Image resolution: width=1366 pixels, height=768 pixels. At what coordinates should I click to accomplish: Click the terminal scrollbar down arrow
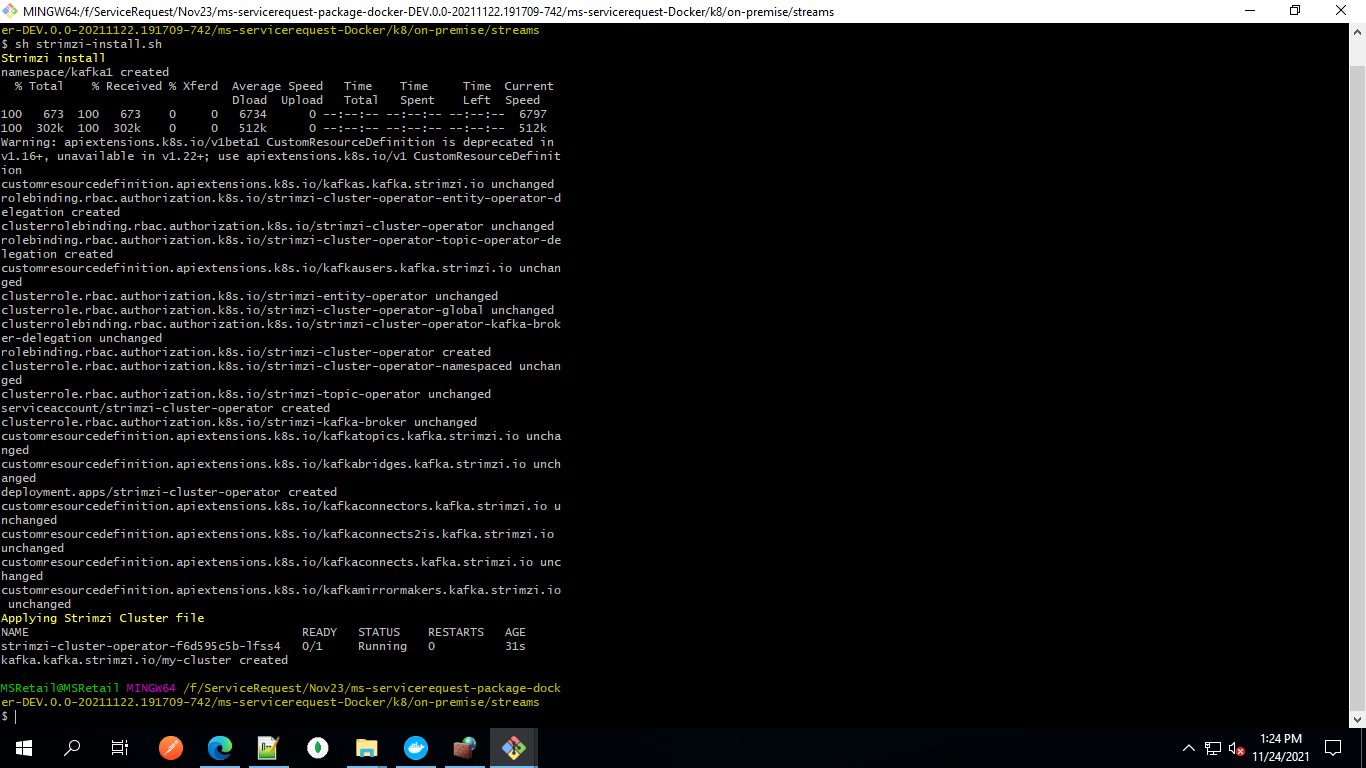pyautogui.click(x=1357, y=719)
